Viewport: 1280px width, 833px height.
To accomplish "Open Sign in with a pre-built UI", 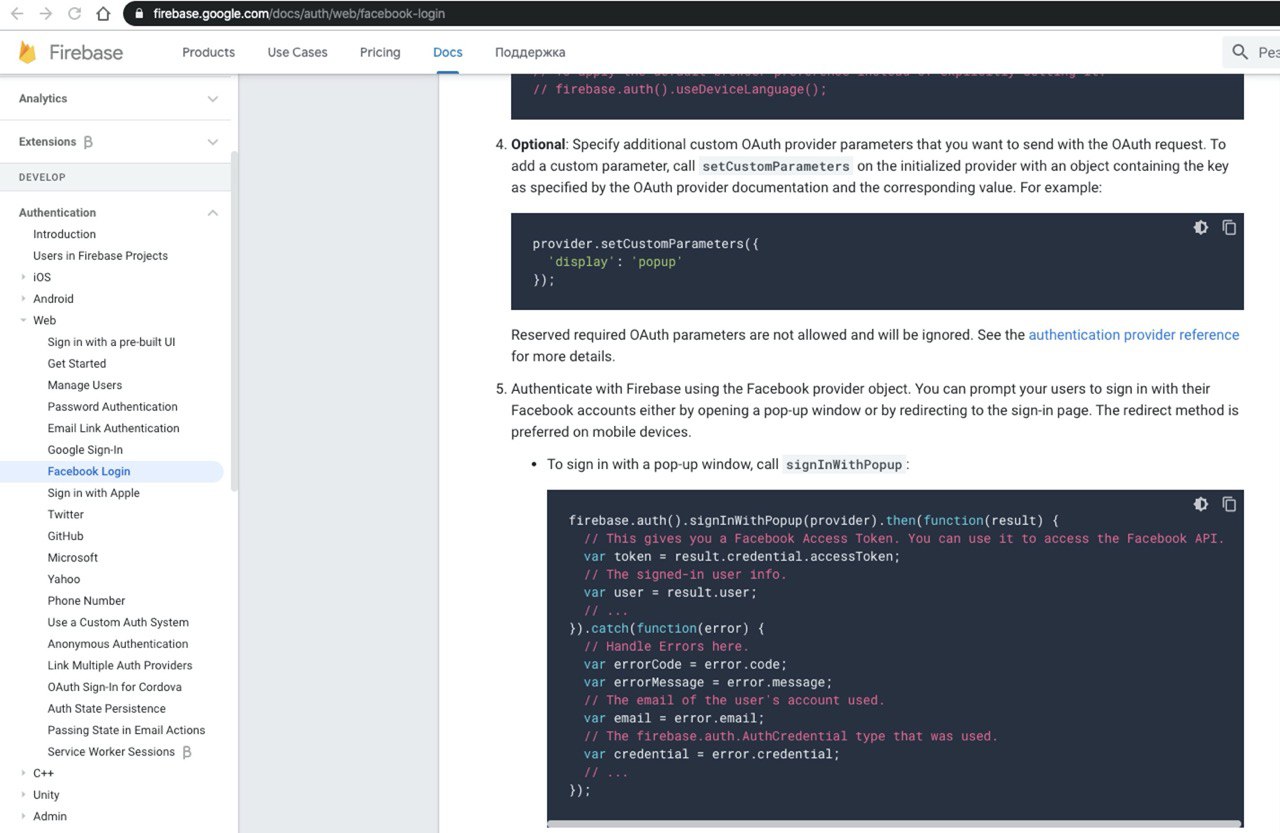I will click(111, 342).
